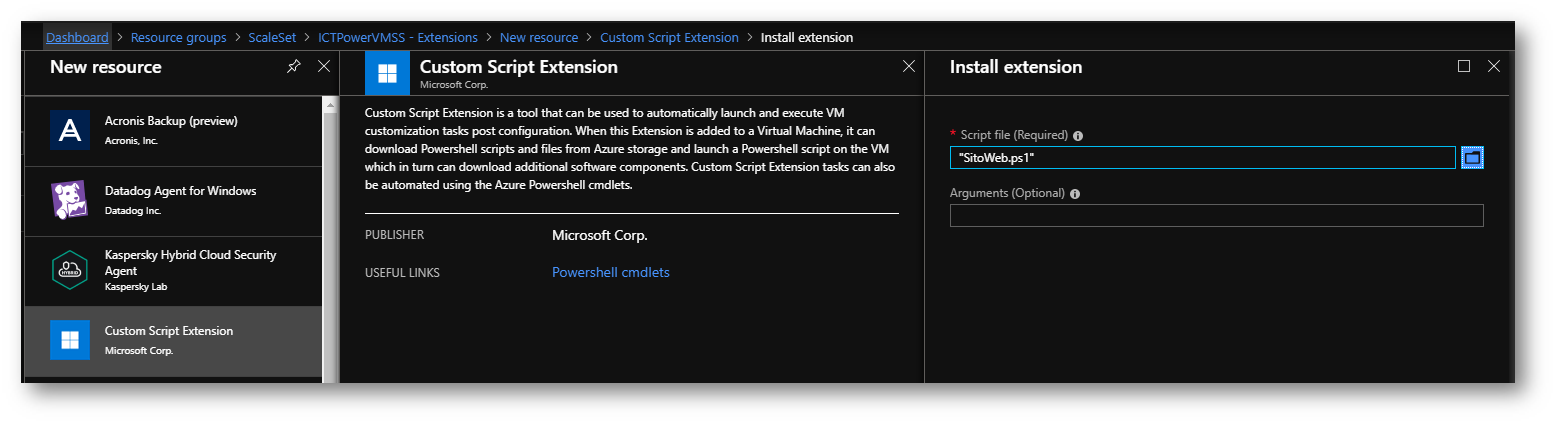
Task: Click the Arguments optional text field
Action: [x=1216, y=216]
